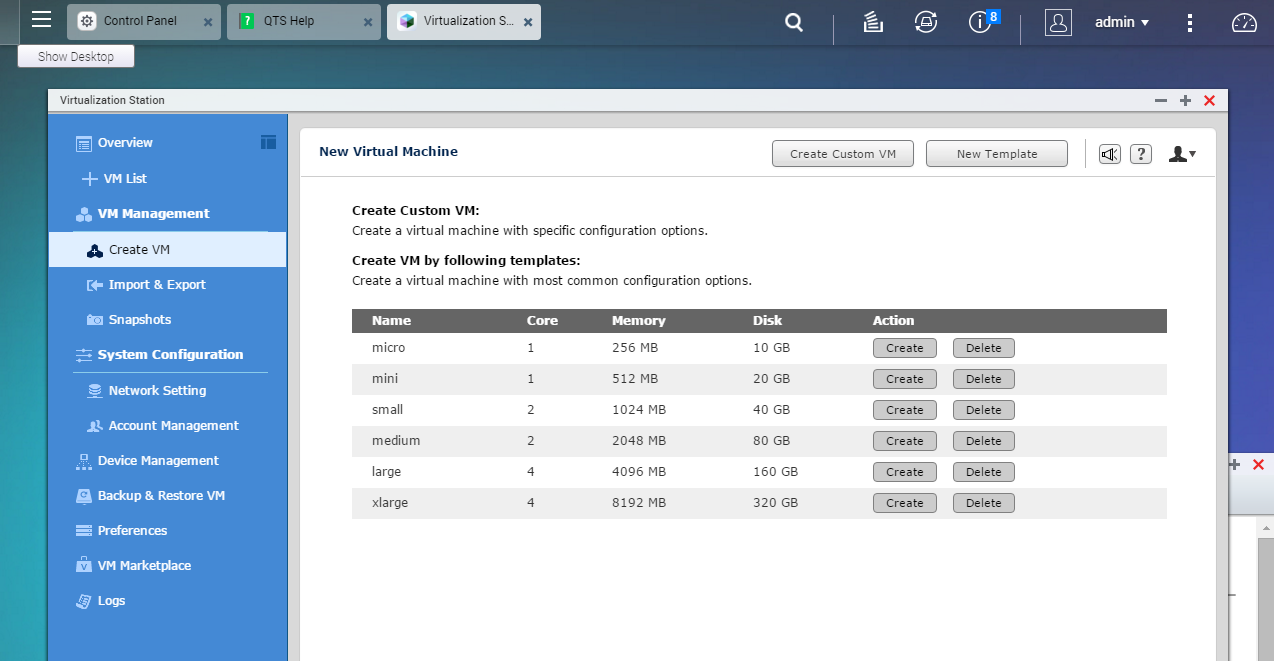The height and width of the screenshot is (661, 1274).
Task: Select System Configuration section
Action: pos(170,354)
